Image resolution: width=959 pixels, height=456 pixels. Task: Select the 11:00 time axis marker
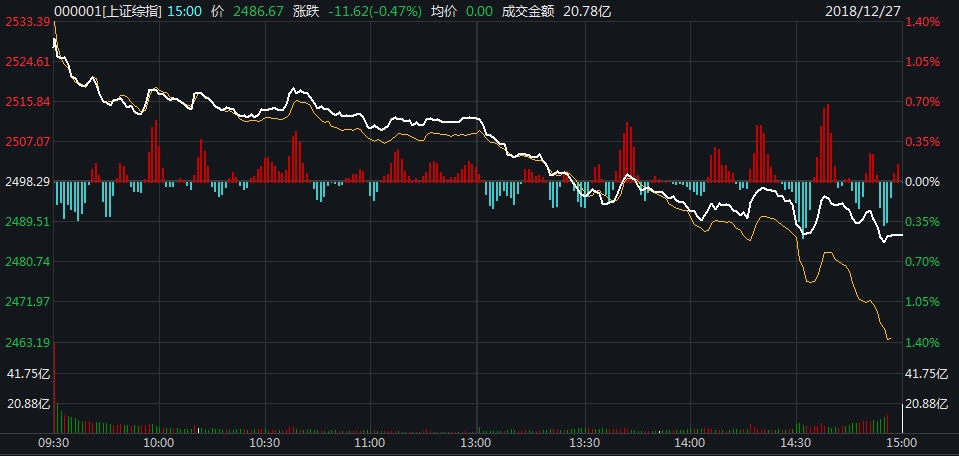(370, 442)
